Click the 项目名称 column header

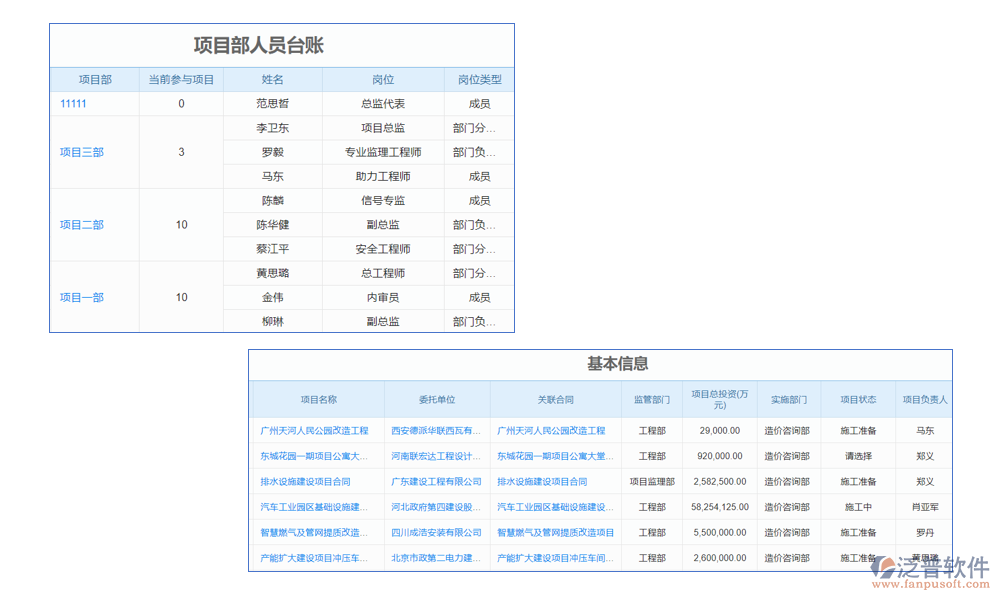[x=316, y=398]
